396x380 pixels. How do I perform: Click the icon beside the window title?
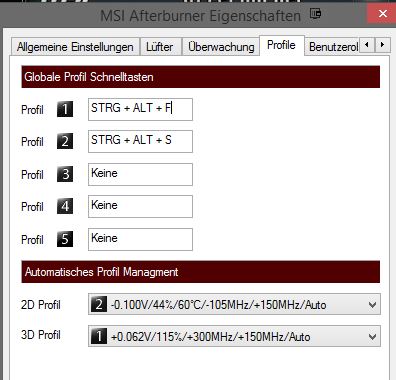click(x=315, y=14)
